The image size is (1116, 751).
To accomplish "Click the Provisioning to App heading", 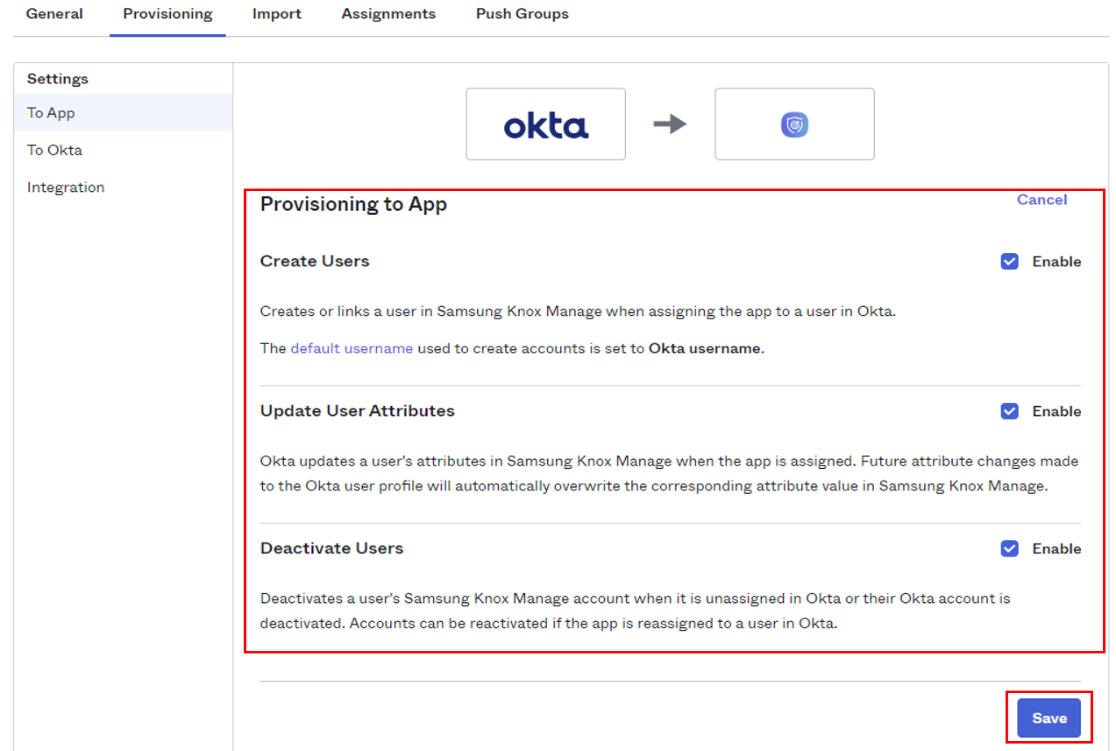I will (353, 204).
